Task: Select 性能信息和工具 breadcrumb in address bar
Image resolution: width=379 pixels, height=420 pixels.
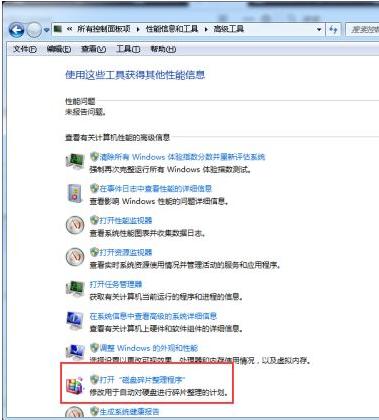Action: pyautogui.click(x=172, y=29)
